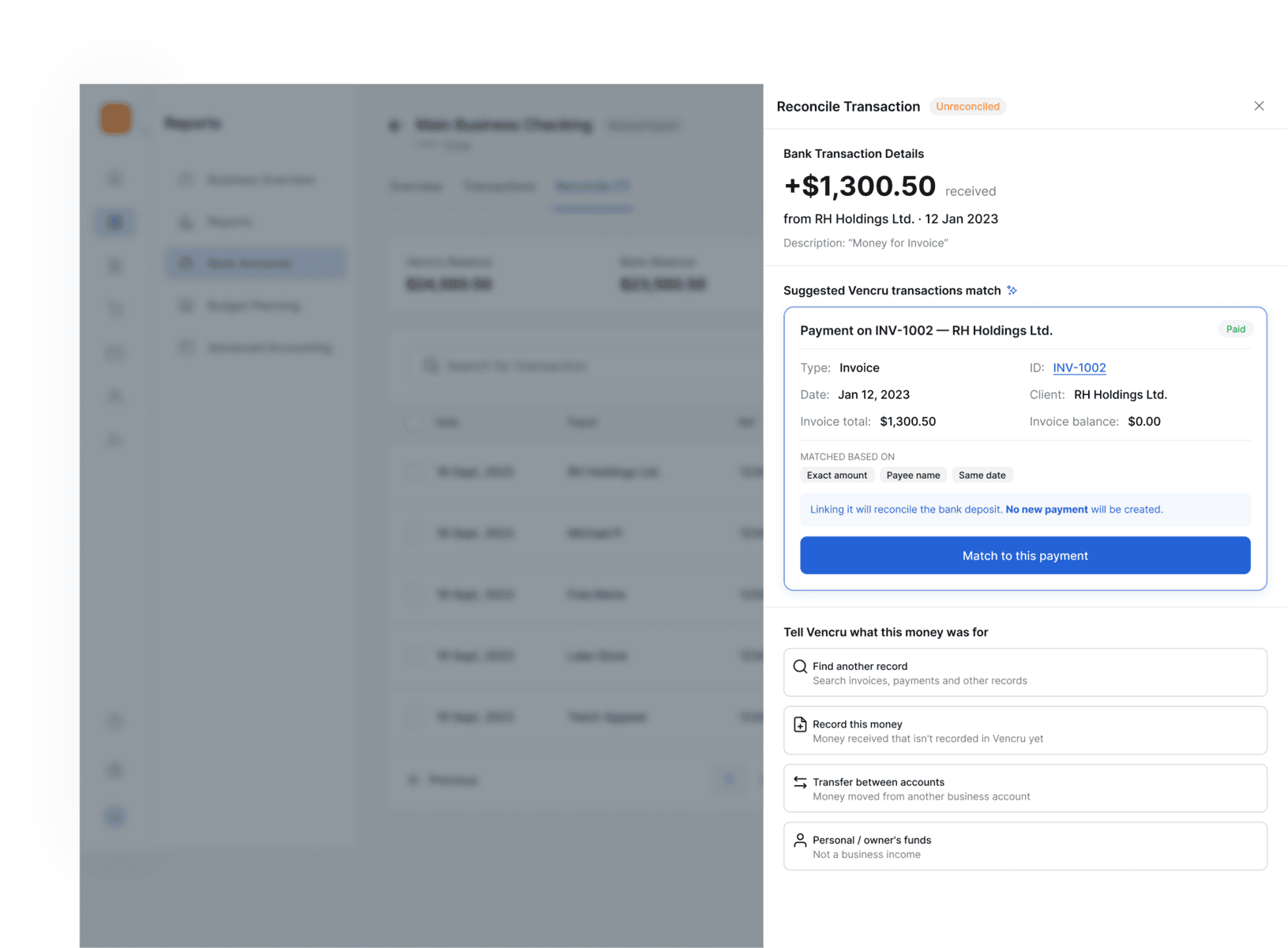Viewport: 1288px width, 948px height.
Task: Click the "Bank Transaction Details" heading
Action: [x=854, y=154]
